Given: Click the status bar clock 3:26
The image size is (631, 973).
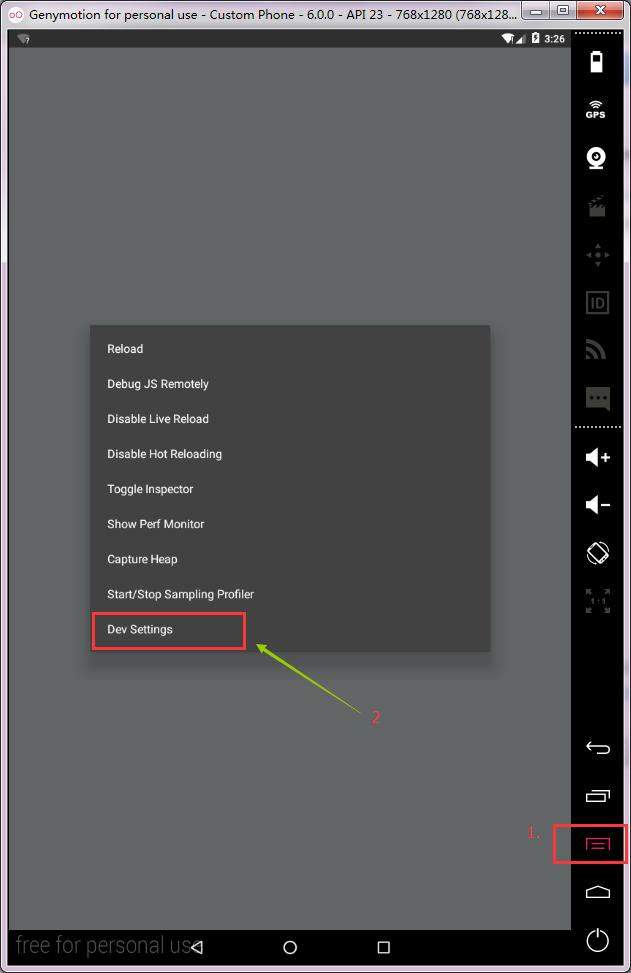Looking at the screenshot, I should (x=554, y=38).
